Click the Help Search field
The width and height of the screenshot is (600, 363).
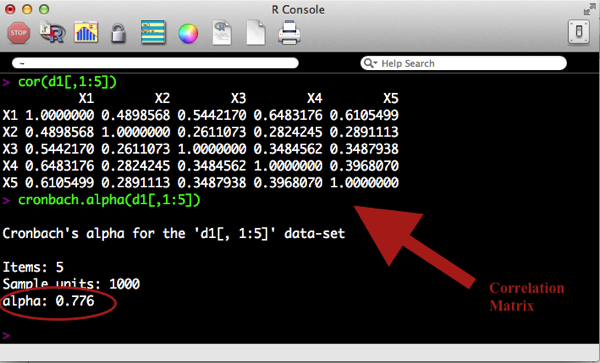coord(463,63)
